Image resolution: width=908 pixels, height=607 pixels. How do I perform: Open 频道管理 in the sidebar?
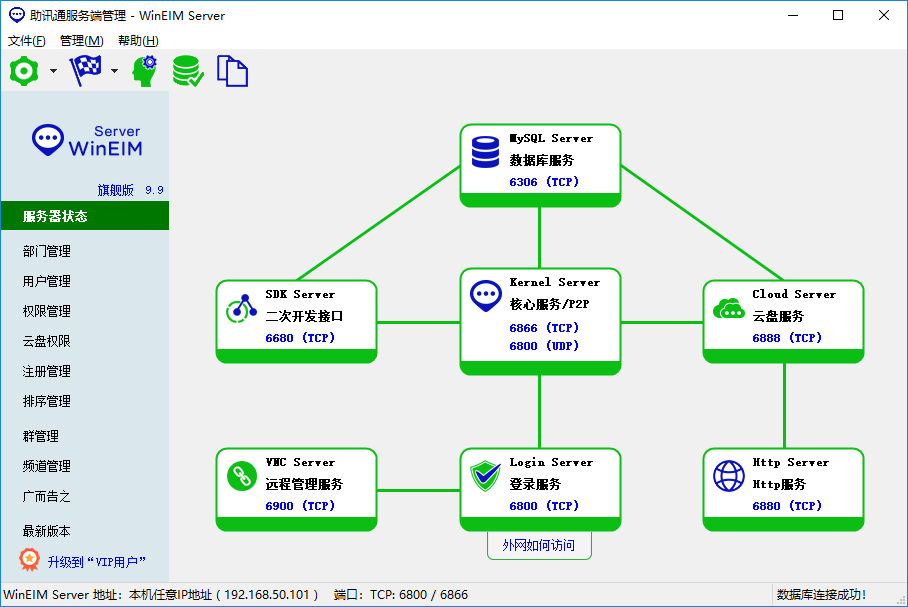pos(47,466)
